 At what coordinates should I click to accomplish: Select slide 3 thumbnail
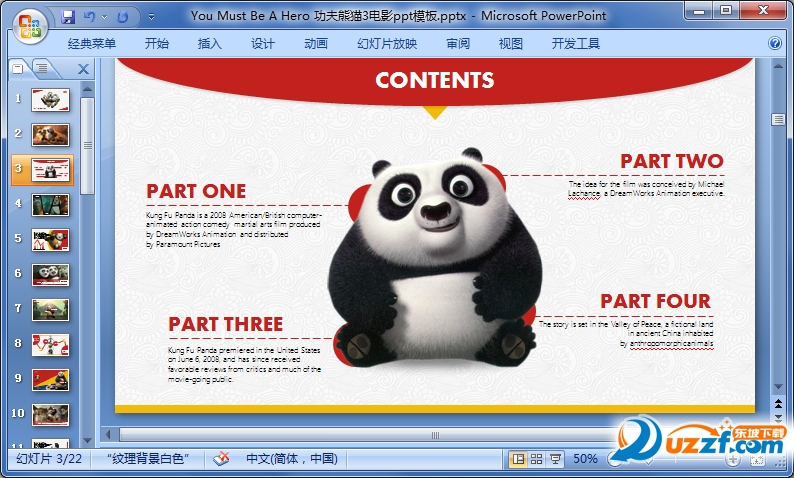pos(50,170)
